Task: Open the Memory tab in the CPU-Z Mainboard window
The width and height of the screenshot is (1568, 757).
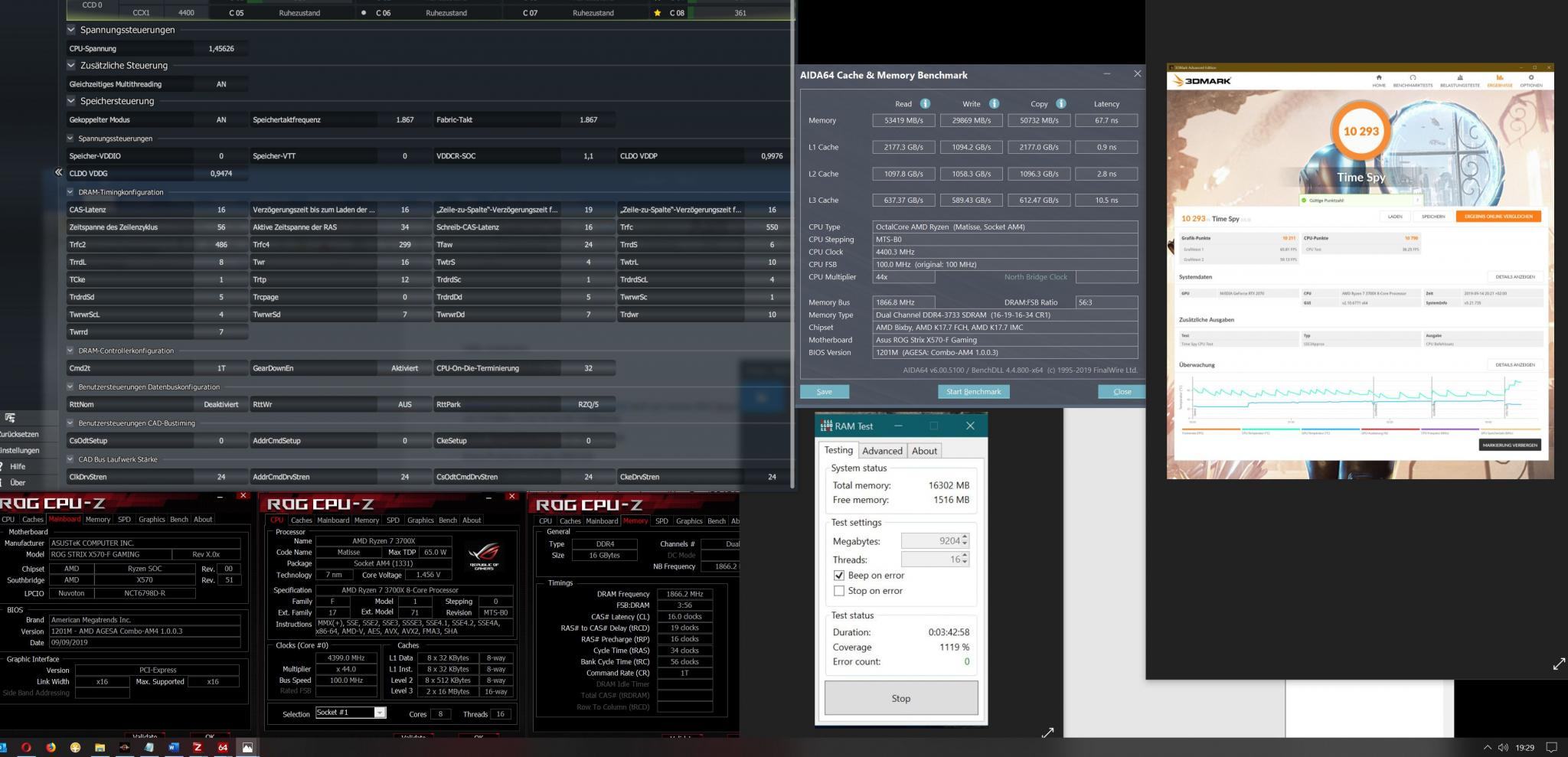Action: [x=98, y=520]
